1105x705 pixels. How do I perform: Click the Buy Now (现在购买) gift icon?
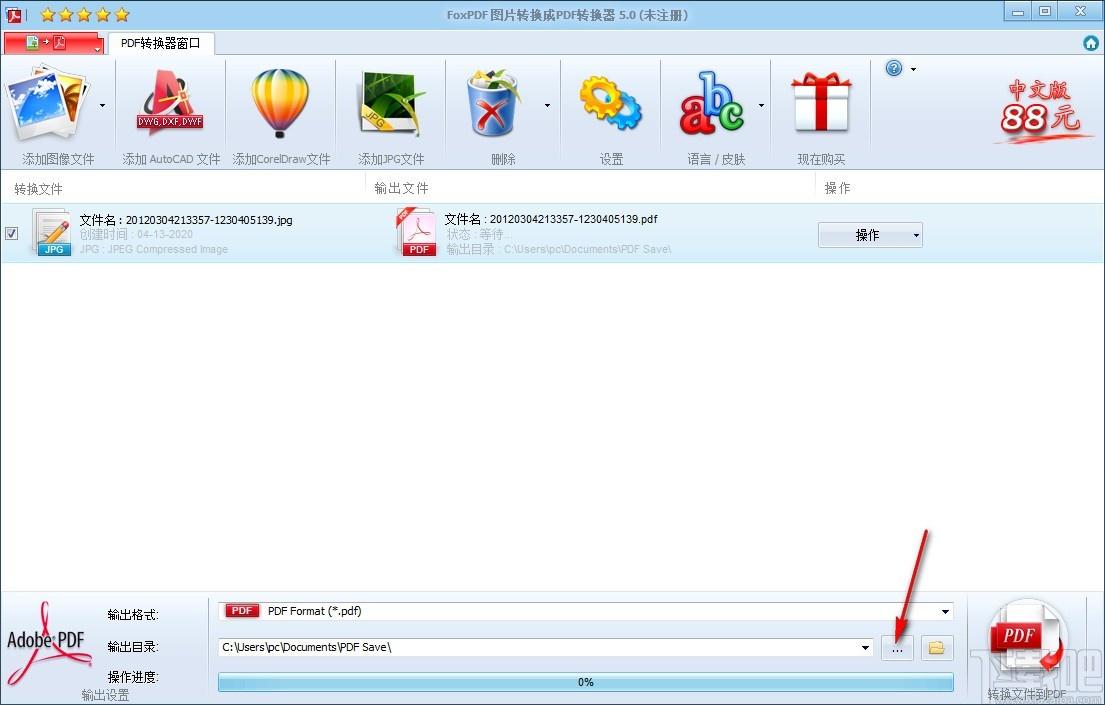821,102
